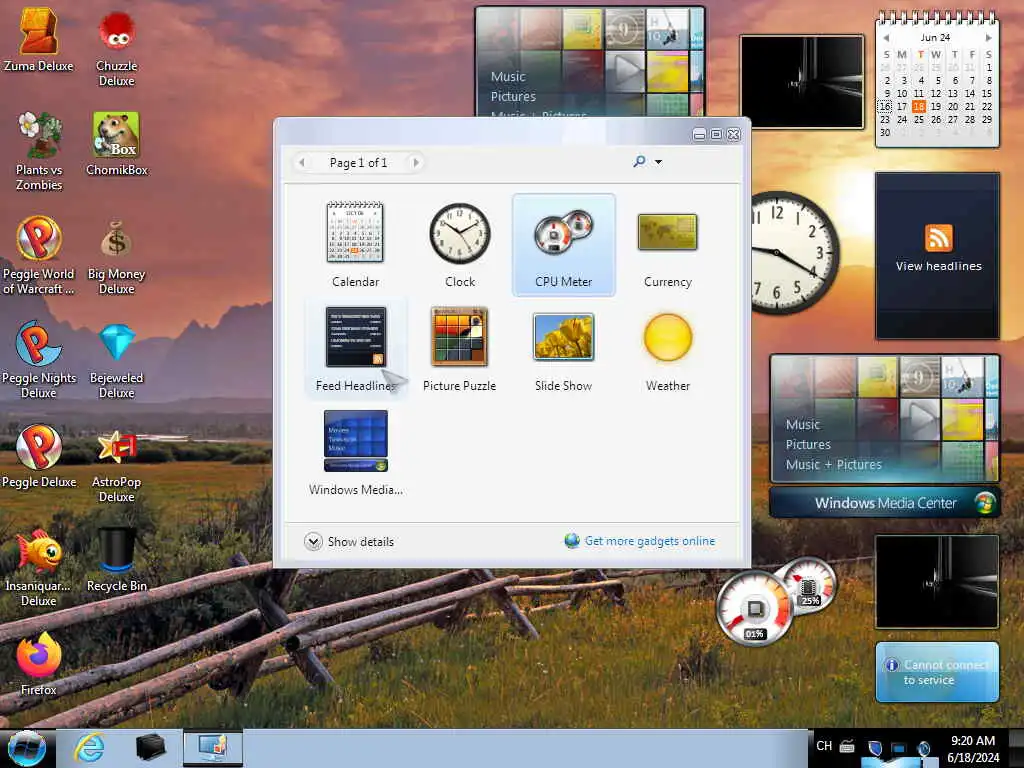Go to previous month in calendar gadget
This screenshot has width=1024, height=768.
(886, 38)
